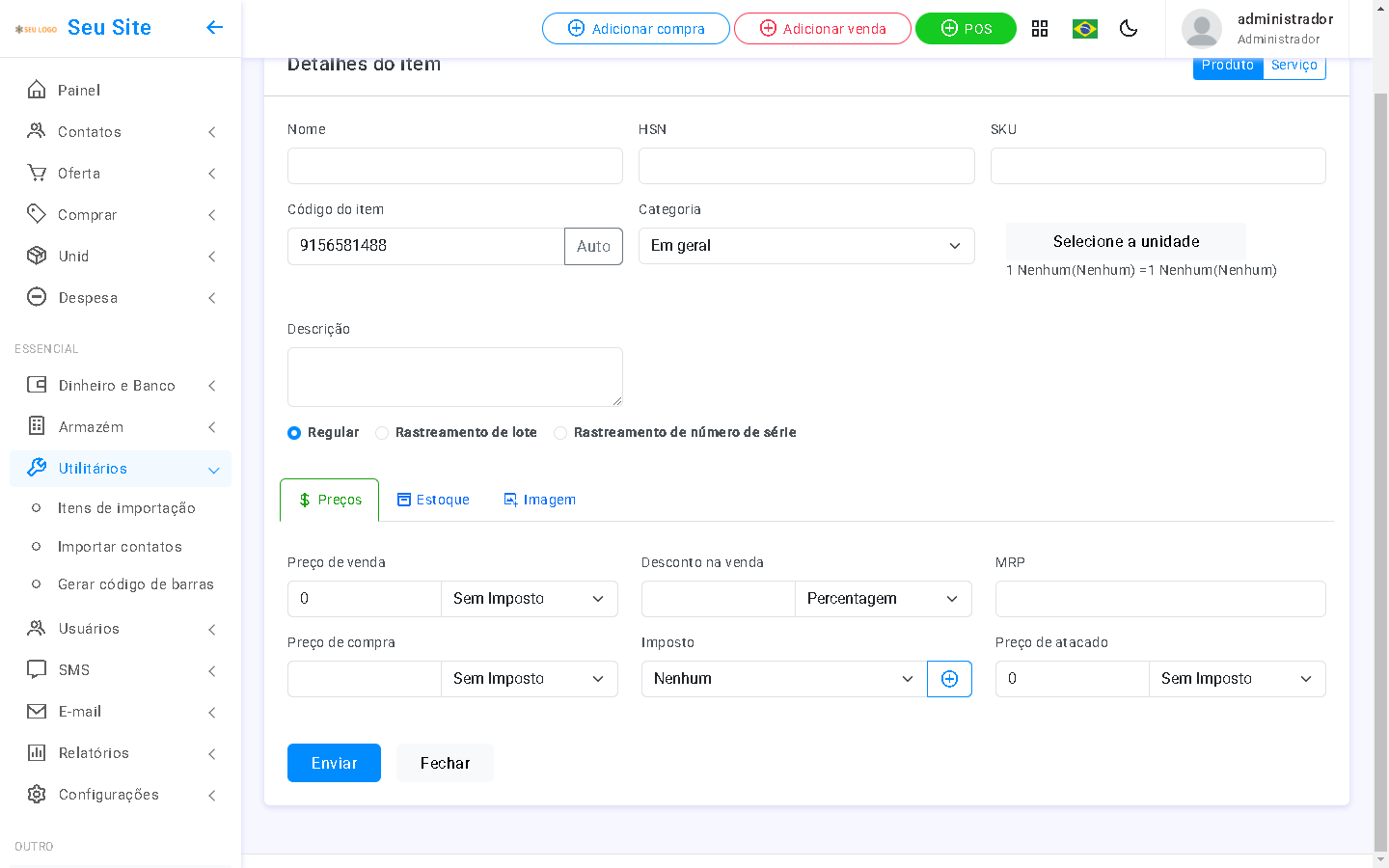Click the Brazil flag language icon
1389x868 pixels.
click(1085, 29)
